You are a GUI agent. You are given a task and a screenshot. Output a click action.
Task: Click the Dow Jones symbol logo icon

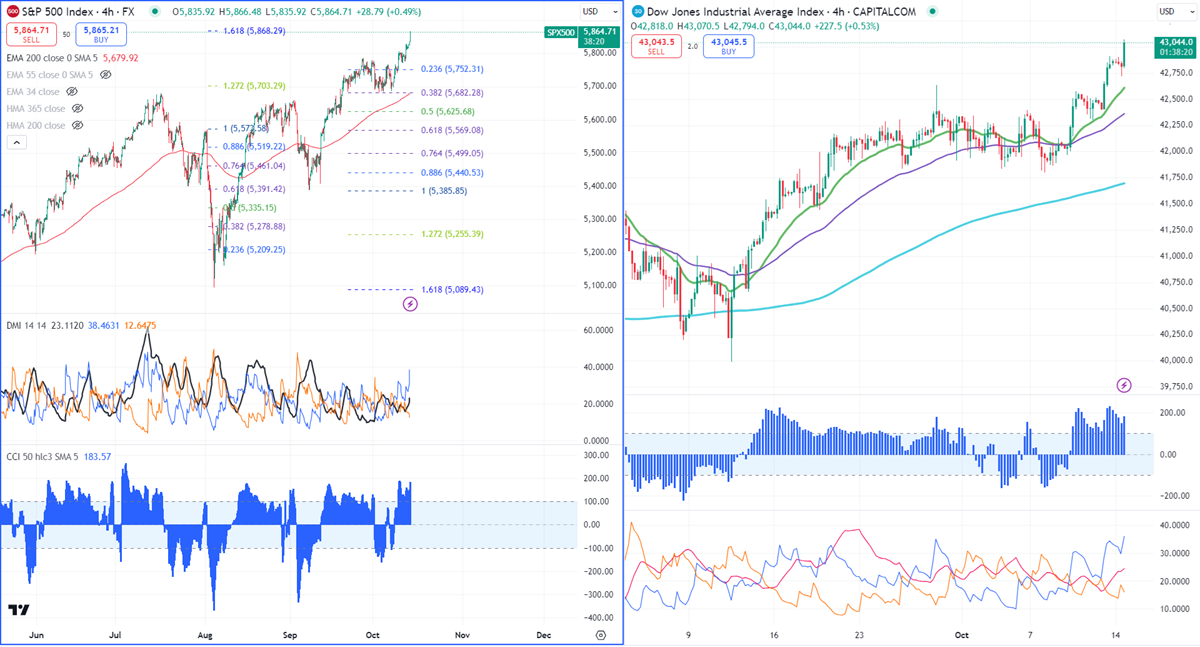point(637,11)
